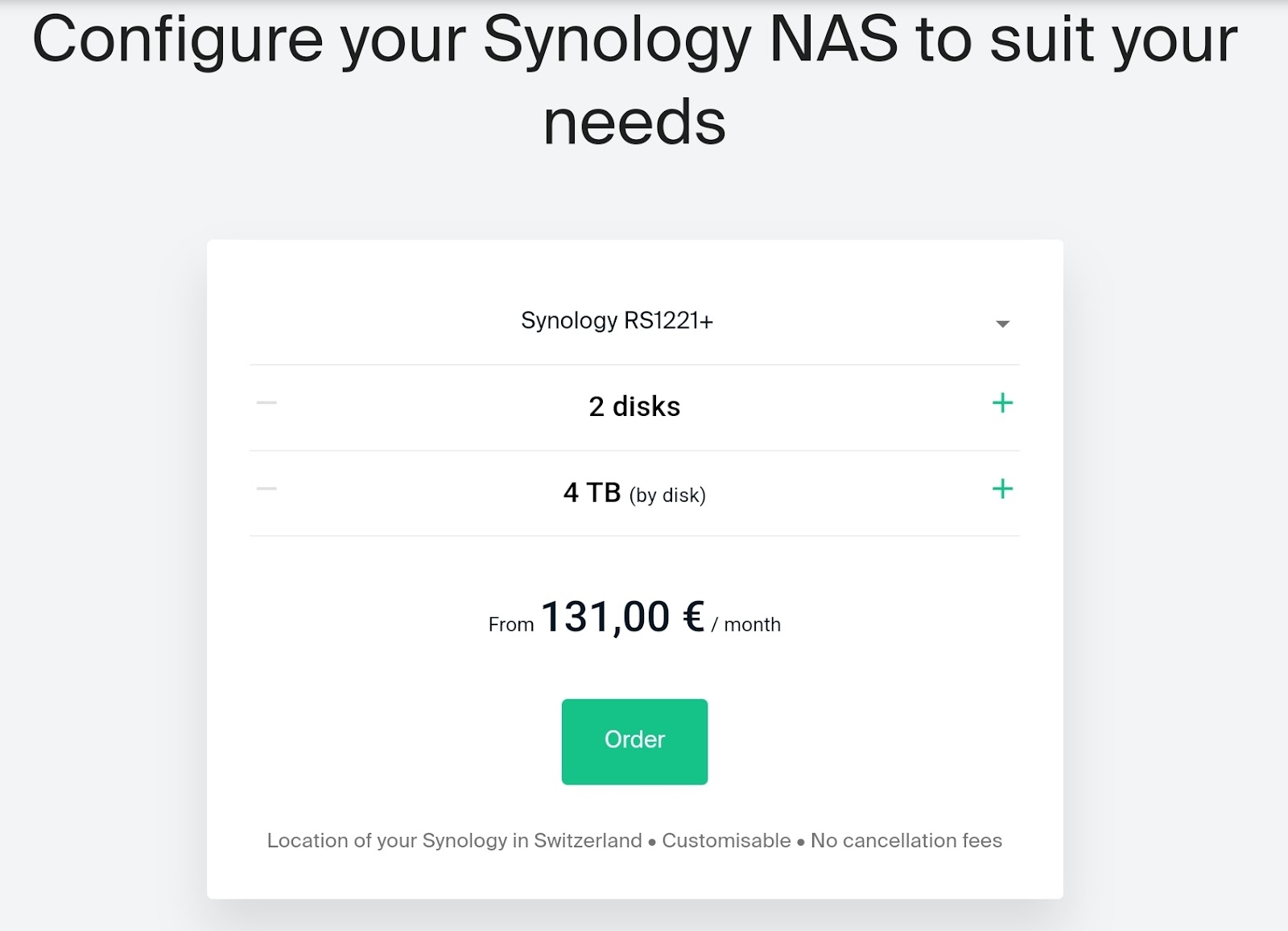This screenshot has height=931, width=1288.
Task: Click the word 'needs' in the heading
Action: [x=634, y=122]
